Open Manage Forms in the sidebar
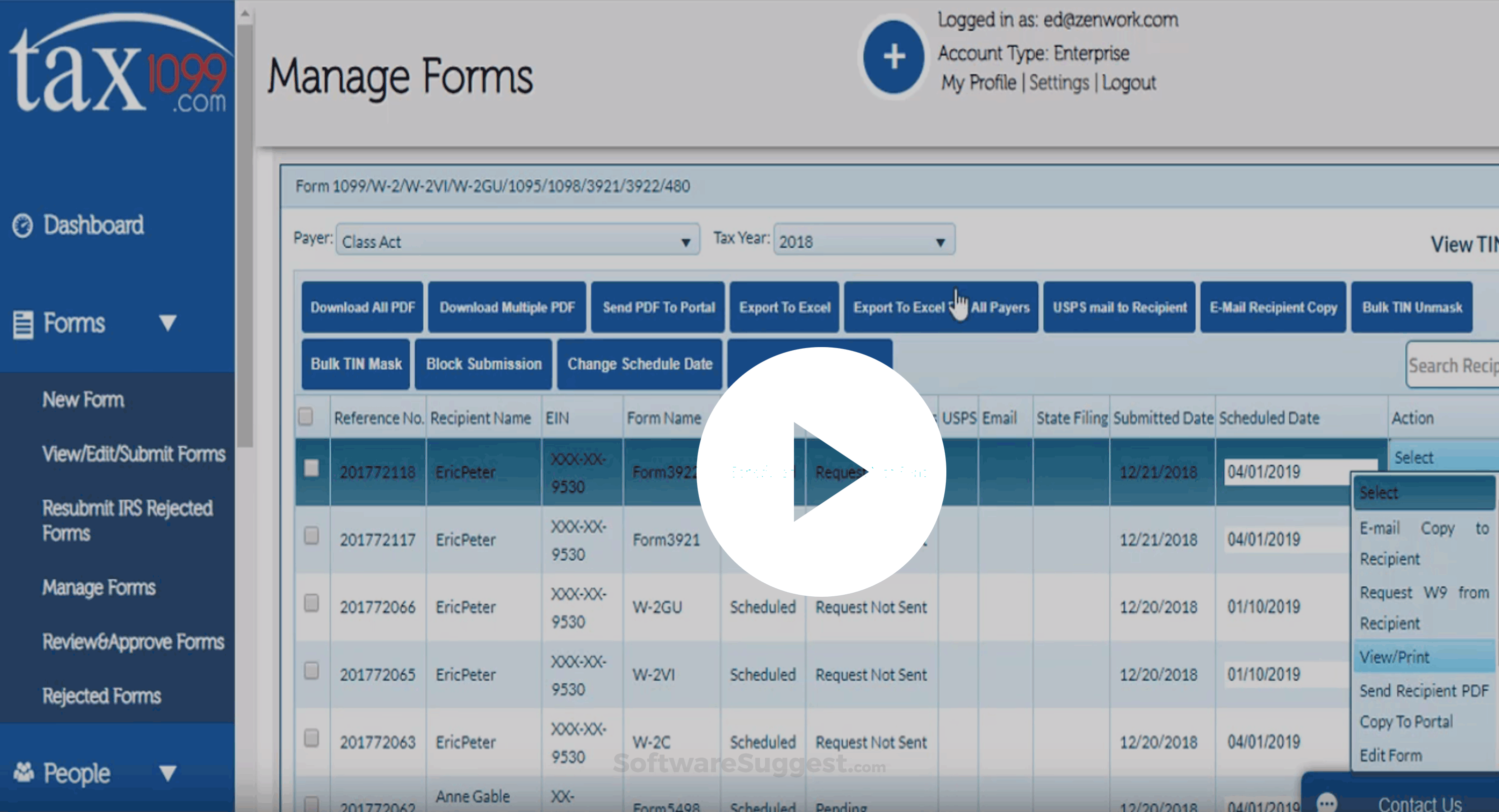1499x812 pixels. (99, 587)
